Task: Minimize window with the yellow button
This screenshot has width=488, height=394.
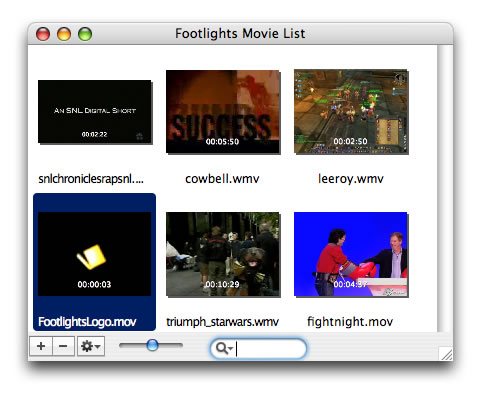Action: (64, 34)
